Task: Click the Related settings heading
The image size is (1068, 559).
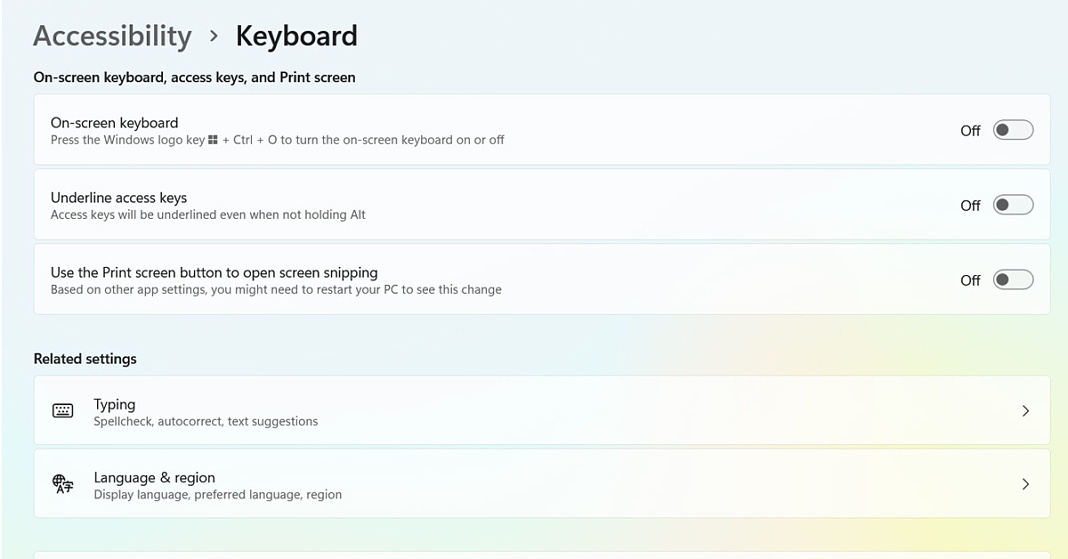Action: 85,359
